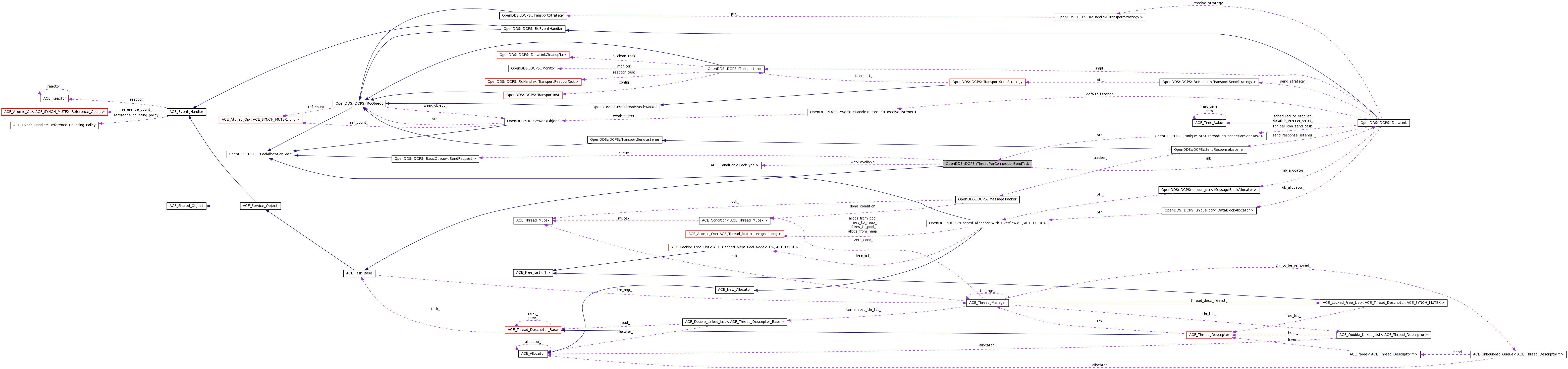Image resolution: width=1568 pixels, height=369 pixels.
Task: Click the work_available_ edge label
Action: 863,162
